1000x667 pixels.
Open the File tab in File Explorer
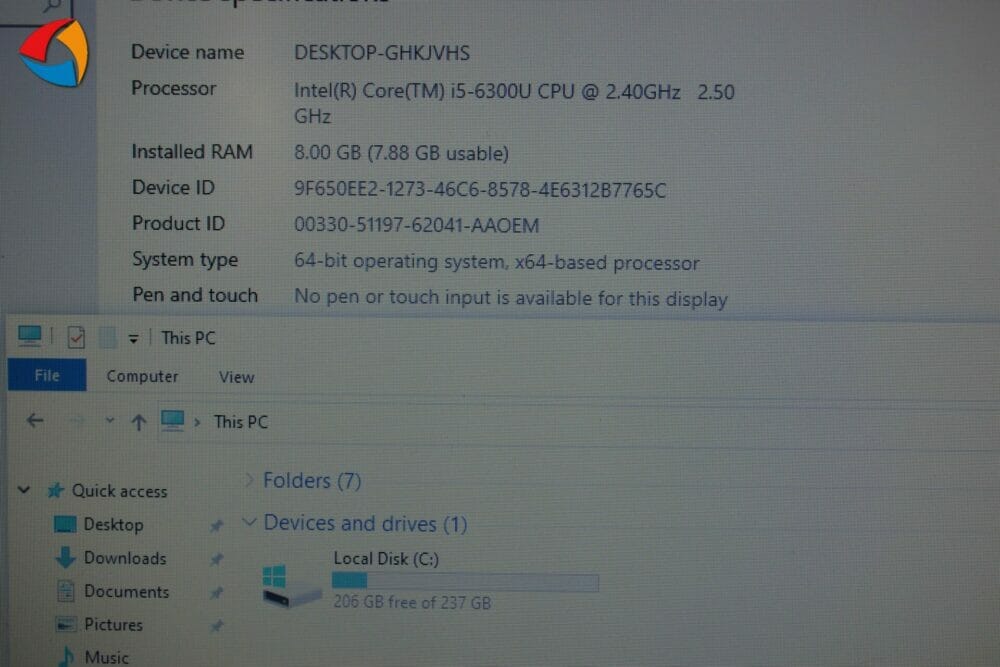[x=47, y=375]
